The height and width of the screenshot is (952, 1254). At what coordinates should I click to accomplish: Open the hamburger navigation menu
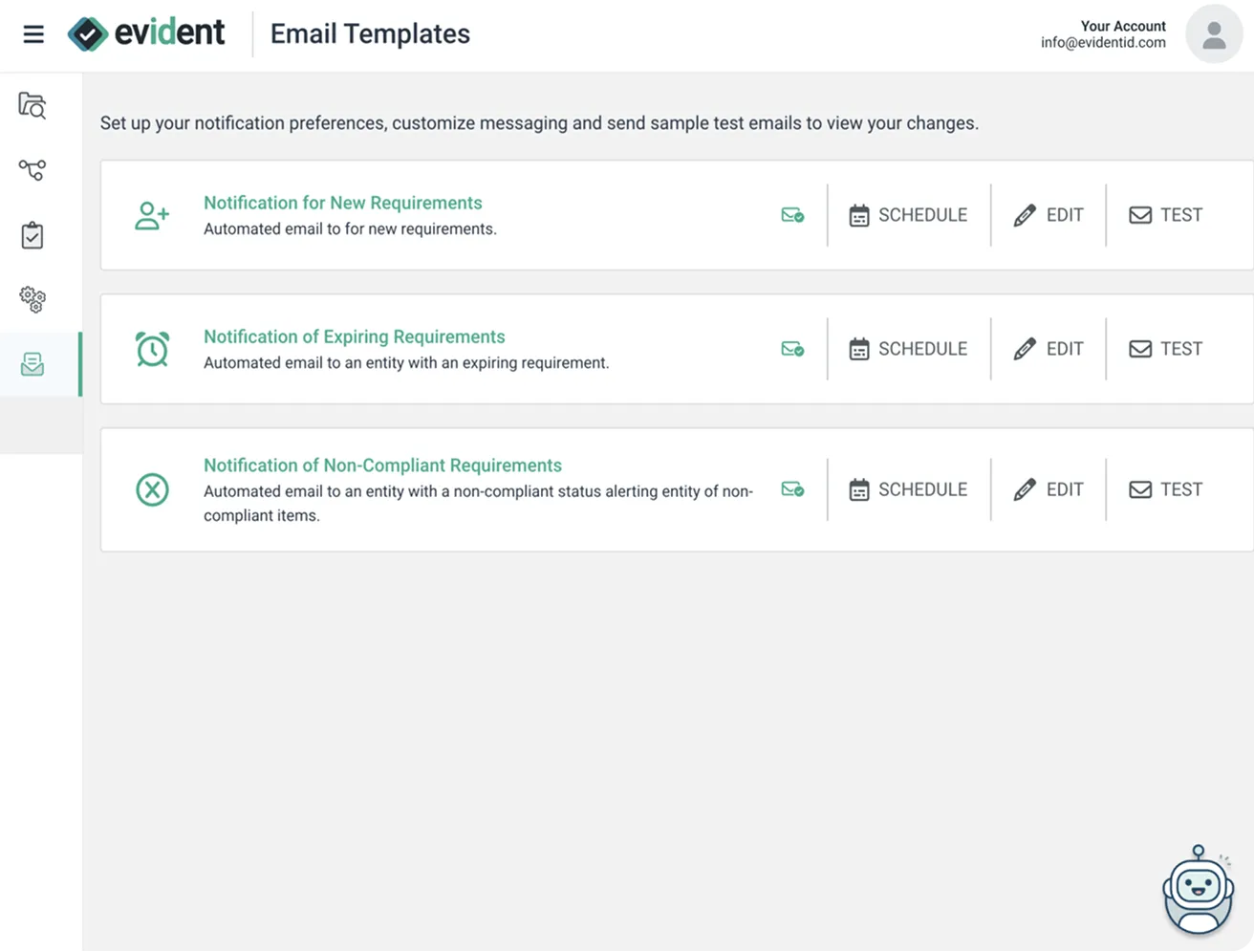click(33, 33)
